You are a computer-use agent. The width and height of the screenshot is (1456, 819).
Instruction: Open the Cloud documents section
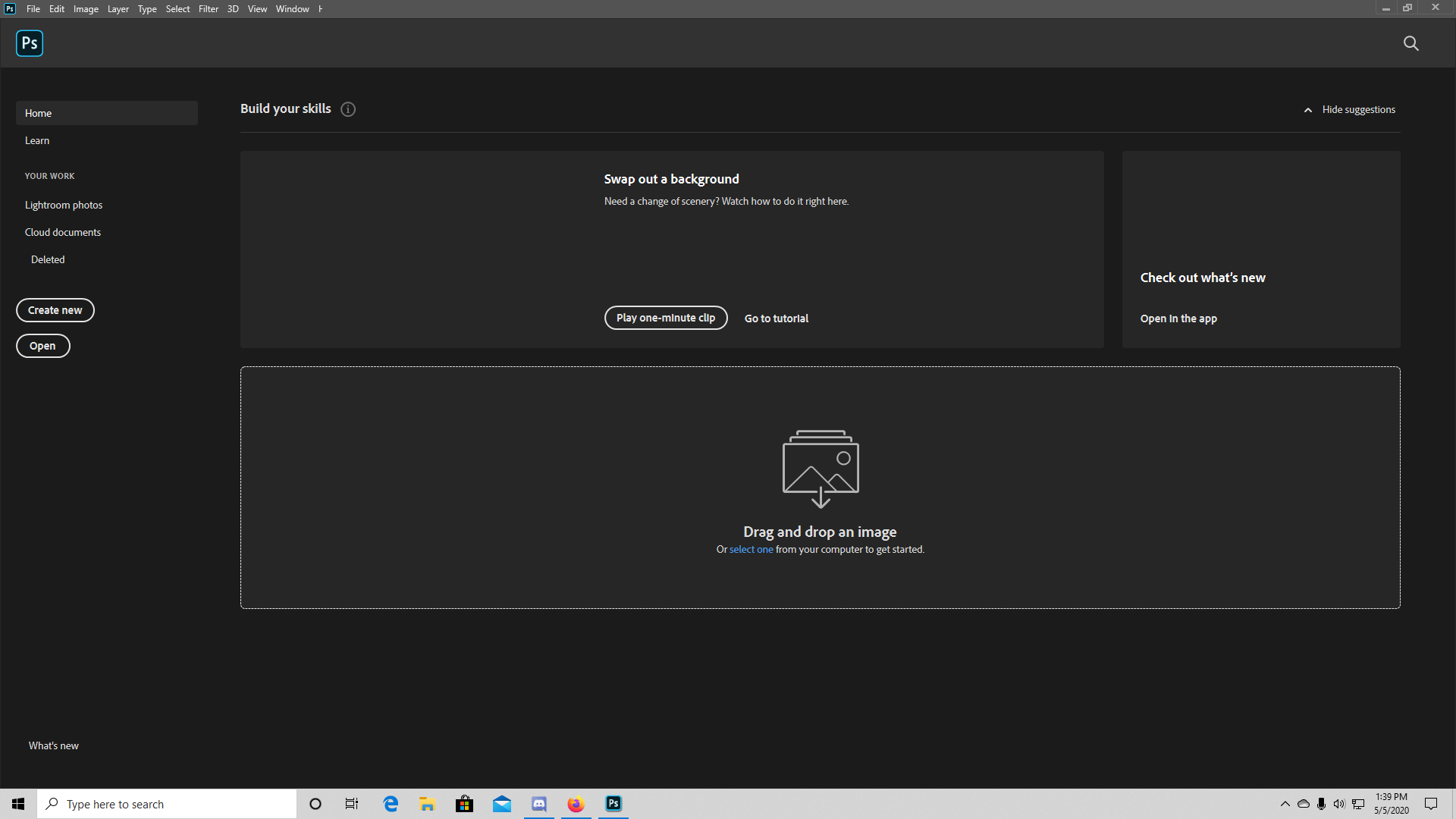63,232
